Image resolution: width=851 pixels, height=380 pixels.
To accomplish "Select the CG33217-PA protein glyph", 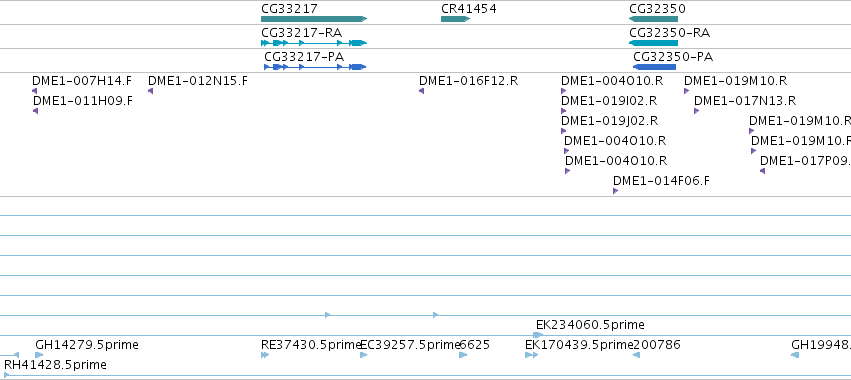I will (x=315, y=67).
